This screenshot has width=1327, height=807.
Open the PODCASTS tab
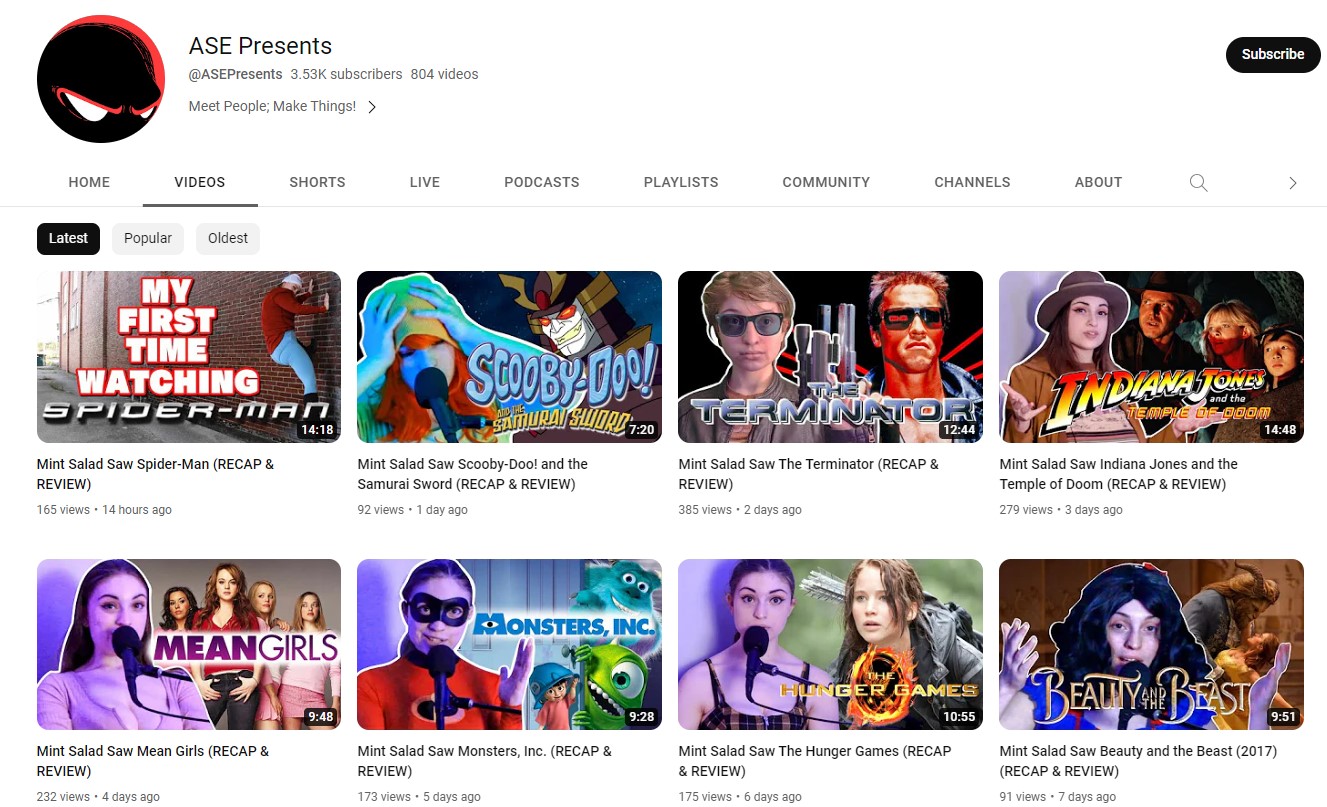coord(542,182)
